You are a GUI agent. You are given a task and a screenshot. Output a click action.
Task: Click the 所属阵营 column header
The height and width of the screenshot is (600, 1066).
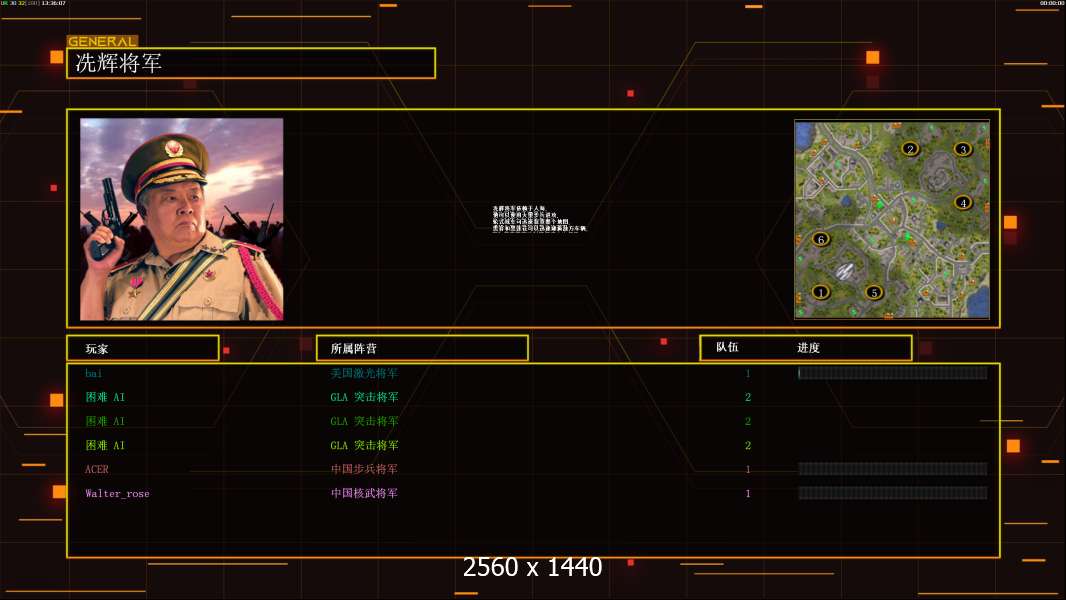[x=354, y=349]
